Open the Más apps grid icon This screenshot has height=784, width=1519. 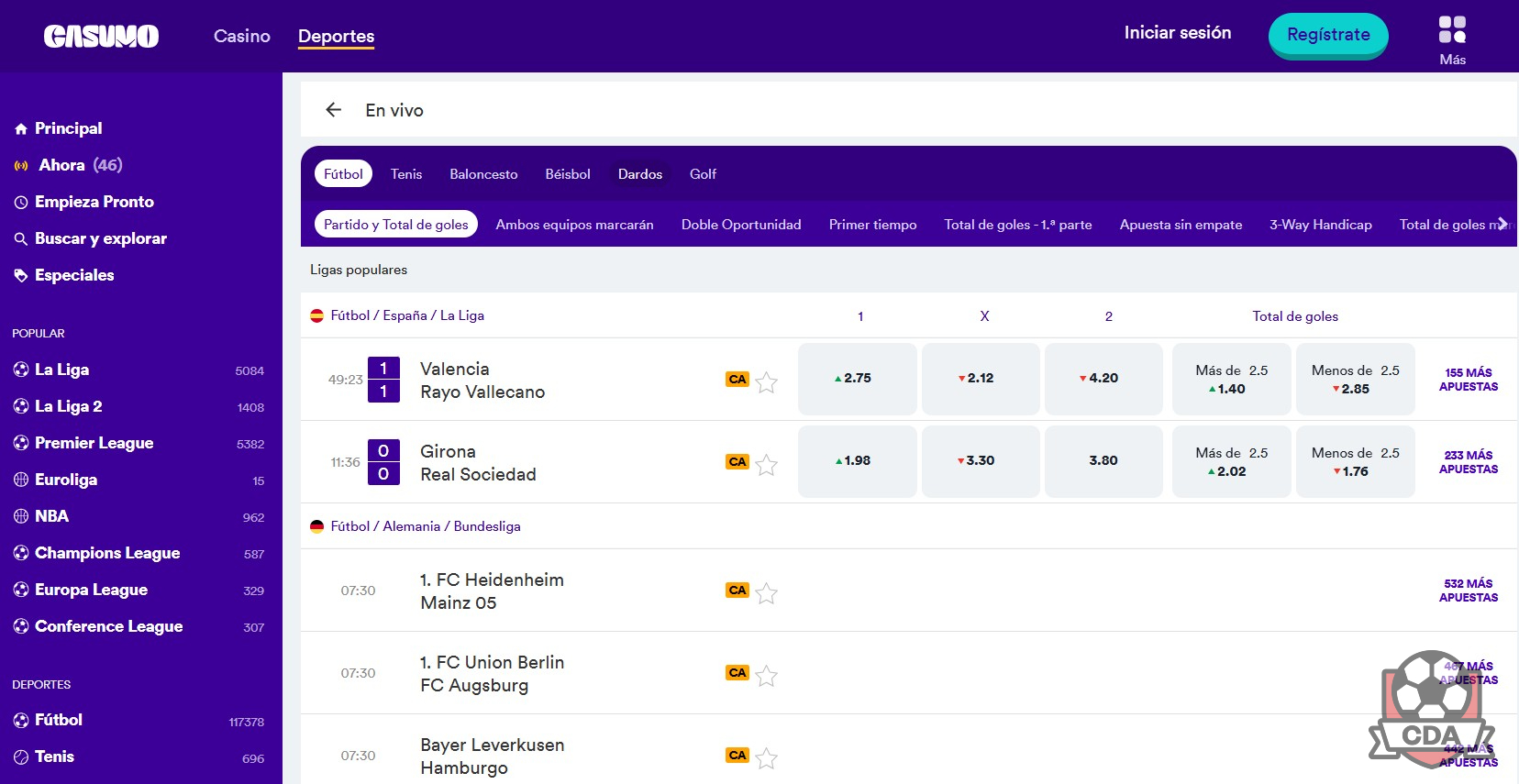[x=1452, y=29]
